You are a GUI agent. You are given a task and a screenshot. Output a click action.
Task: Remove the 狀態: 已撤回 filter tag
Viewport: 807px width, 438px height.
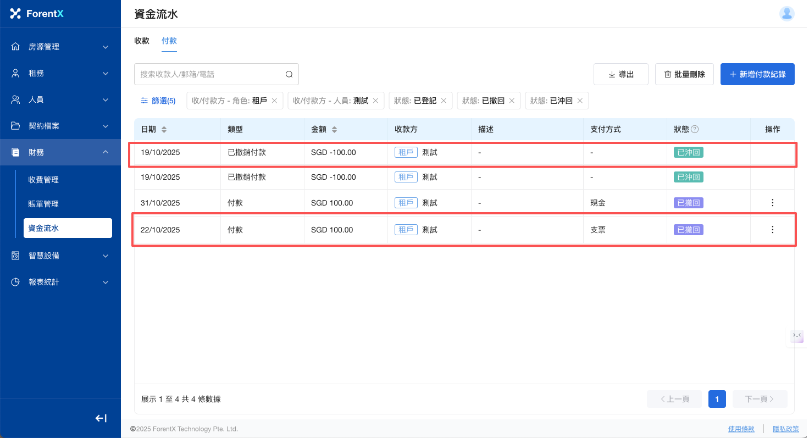coord(512,100)
